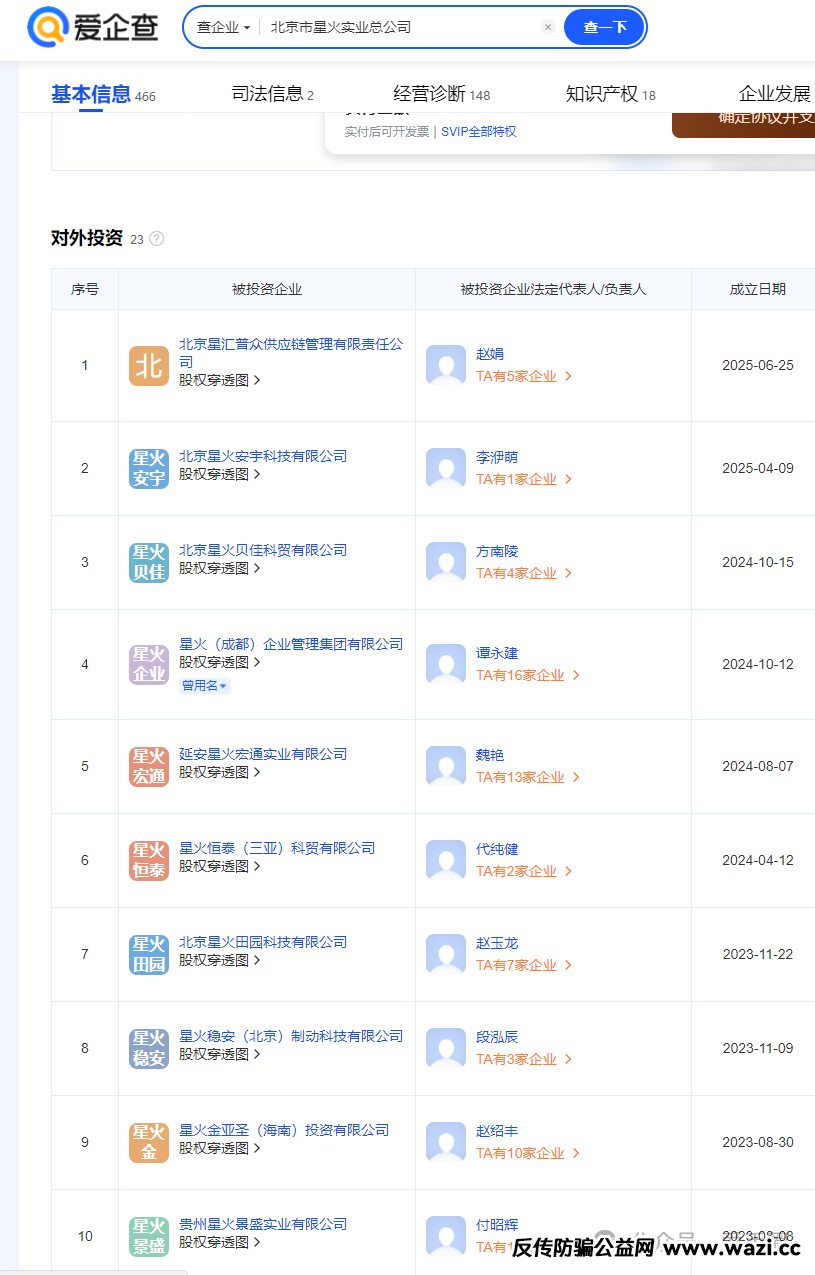Open 北京星火田园科技有限公司 company page
This screenshot has width=815, height=1275.
coord(263,942)
